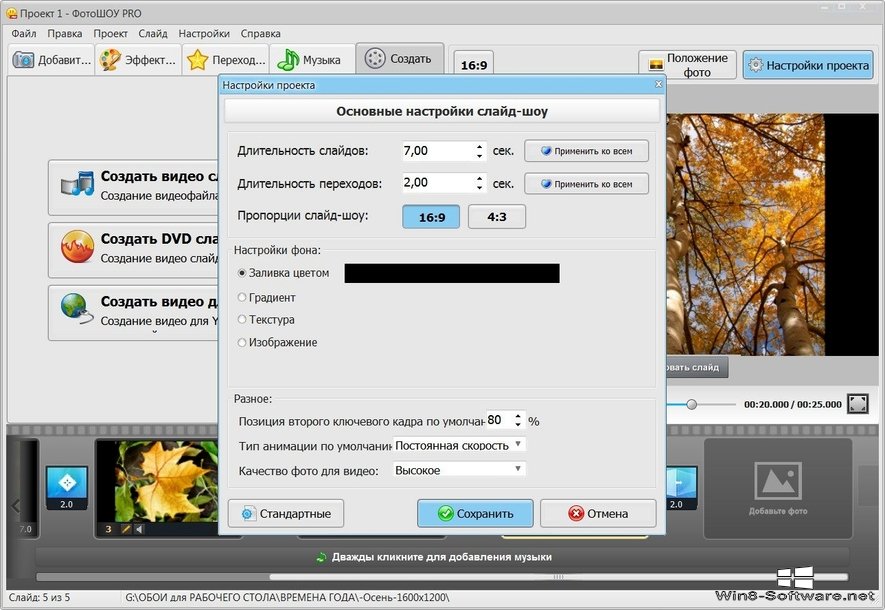Toggle fullscreen preview icon
885x610 pixels.
(x=857, y=404)
